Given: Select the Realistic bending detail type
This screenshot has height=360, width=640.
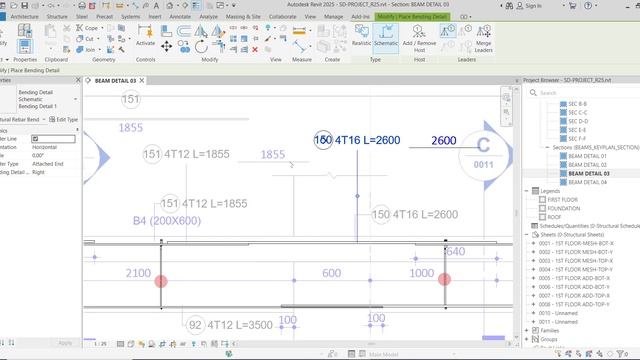Looking at the screenshot, I should [x=361, y=35].
